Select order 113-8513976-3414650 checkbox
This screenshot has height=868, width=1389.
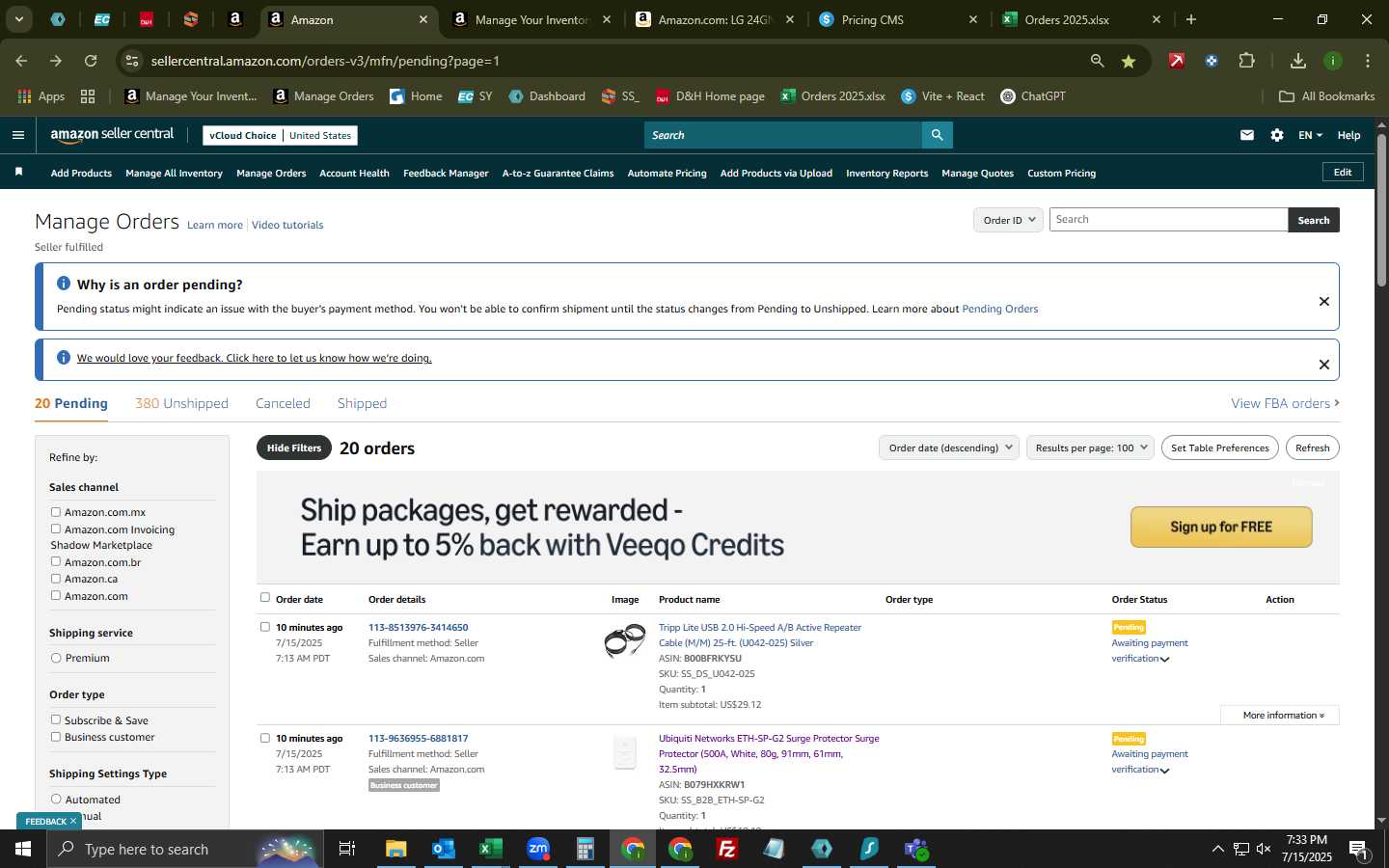coord(265,627)
